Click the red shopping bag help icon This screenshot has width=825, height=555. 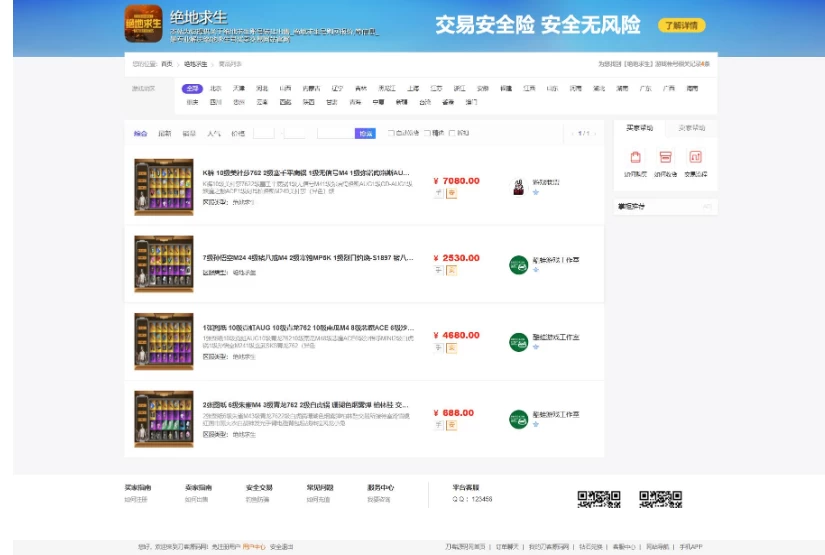[636, 157]
